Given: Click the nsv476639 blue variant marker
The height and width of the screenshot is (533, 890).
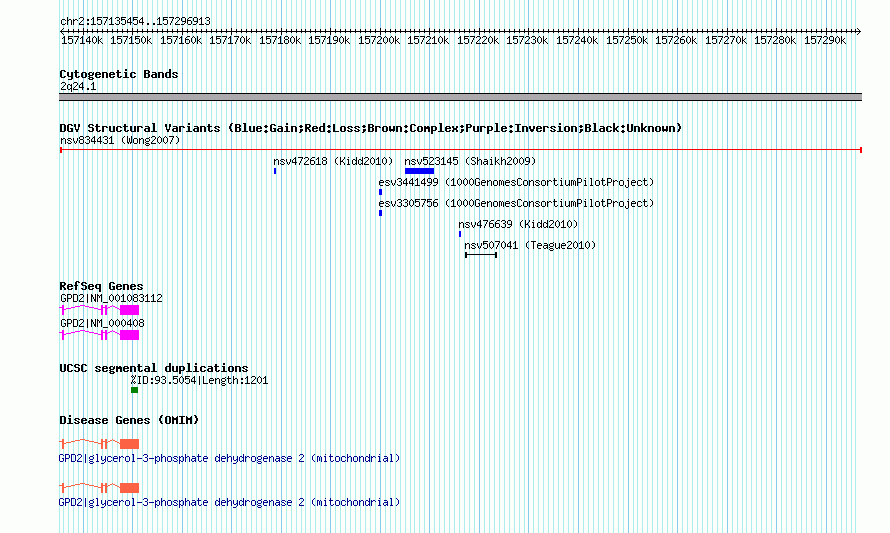Looking at the screenshot, I should coord(460,234).
